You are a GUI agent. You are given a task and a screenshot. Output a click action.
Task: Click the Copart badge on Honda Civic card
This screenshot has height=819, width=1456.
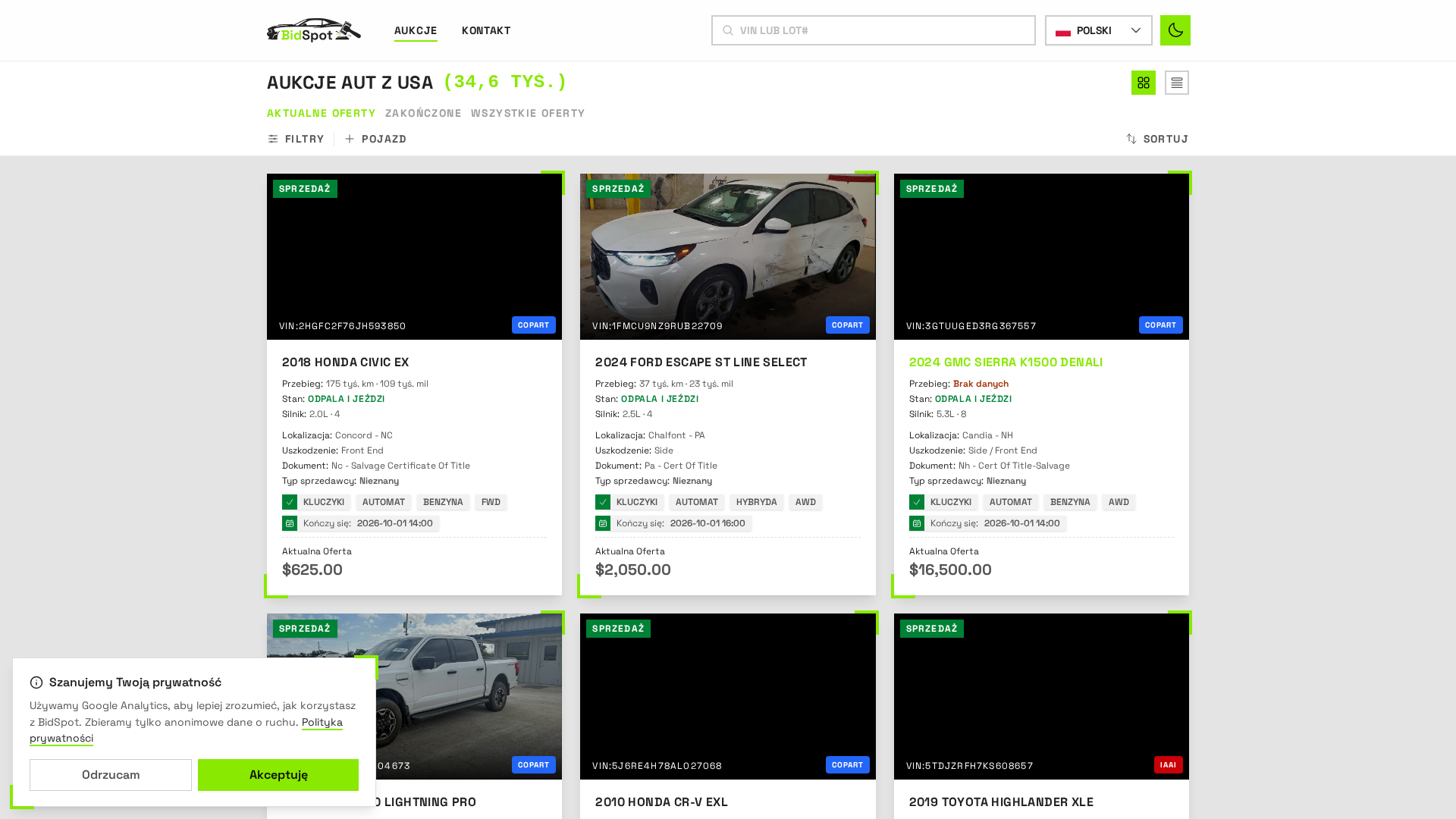point(533,325)
